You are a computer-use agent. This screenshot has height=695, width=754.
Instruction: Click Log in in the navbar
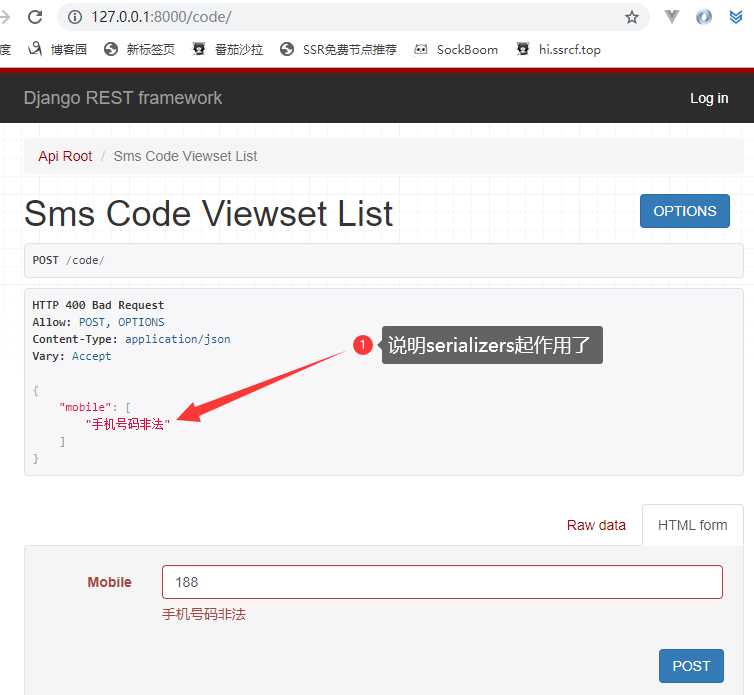tap(709, 98)
